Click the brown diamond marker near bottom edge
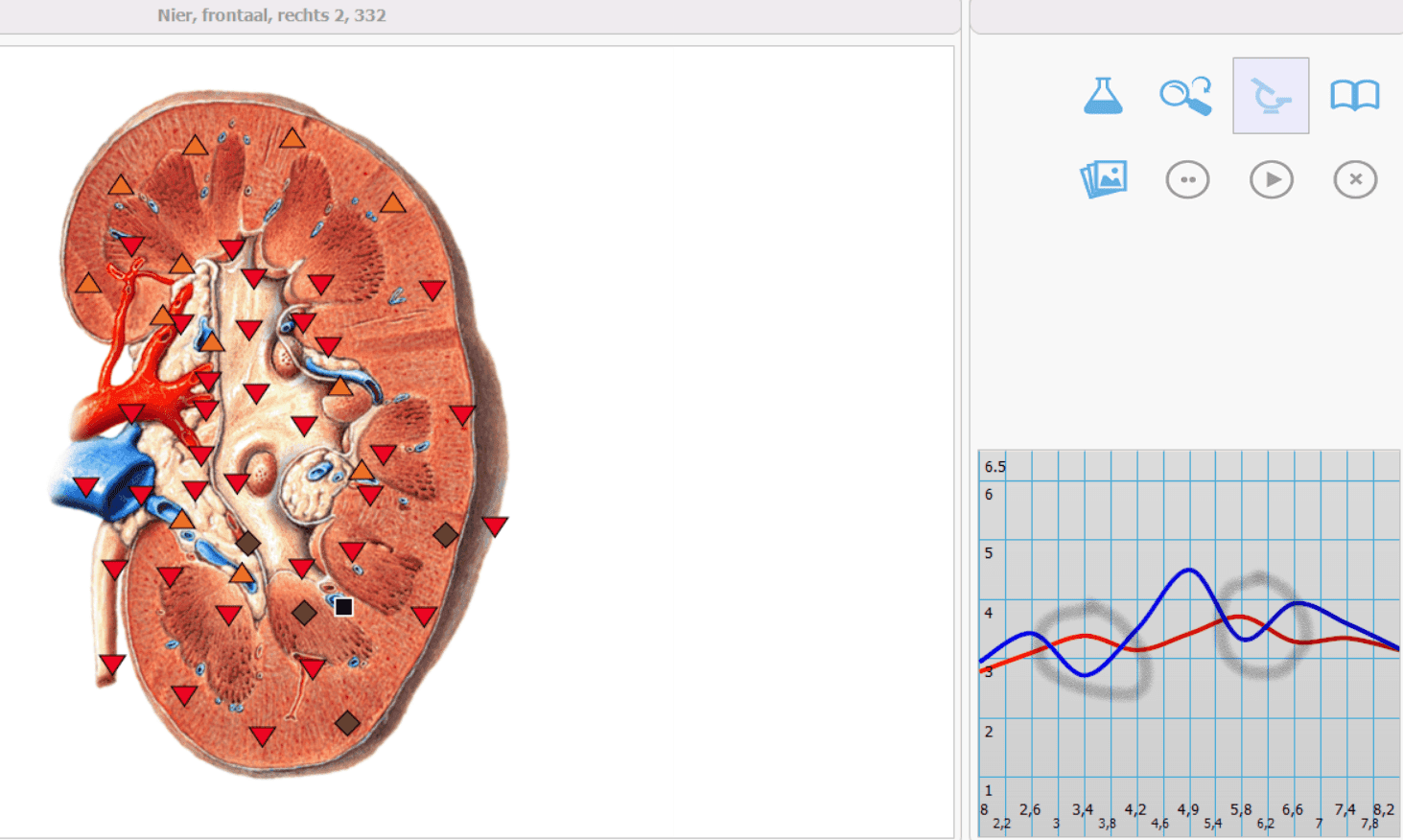The height and width of the screenshot is (840, 1403). coord(347,722)
